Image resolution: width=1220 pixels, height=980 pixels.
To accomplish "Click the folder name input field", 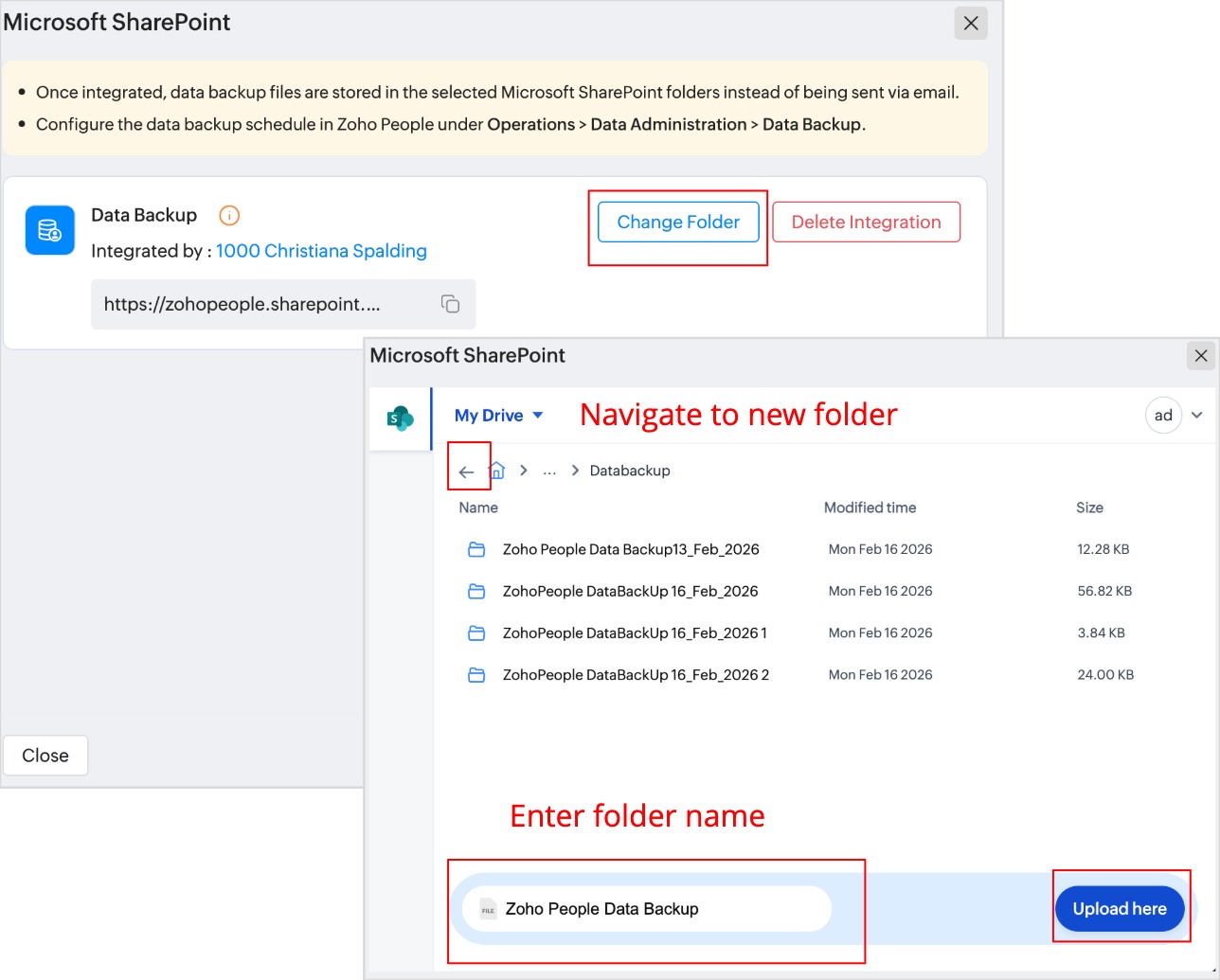I will [654, 909].
